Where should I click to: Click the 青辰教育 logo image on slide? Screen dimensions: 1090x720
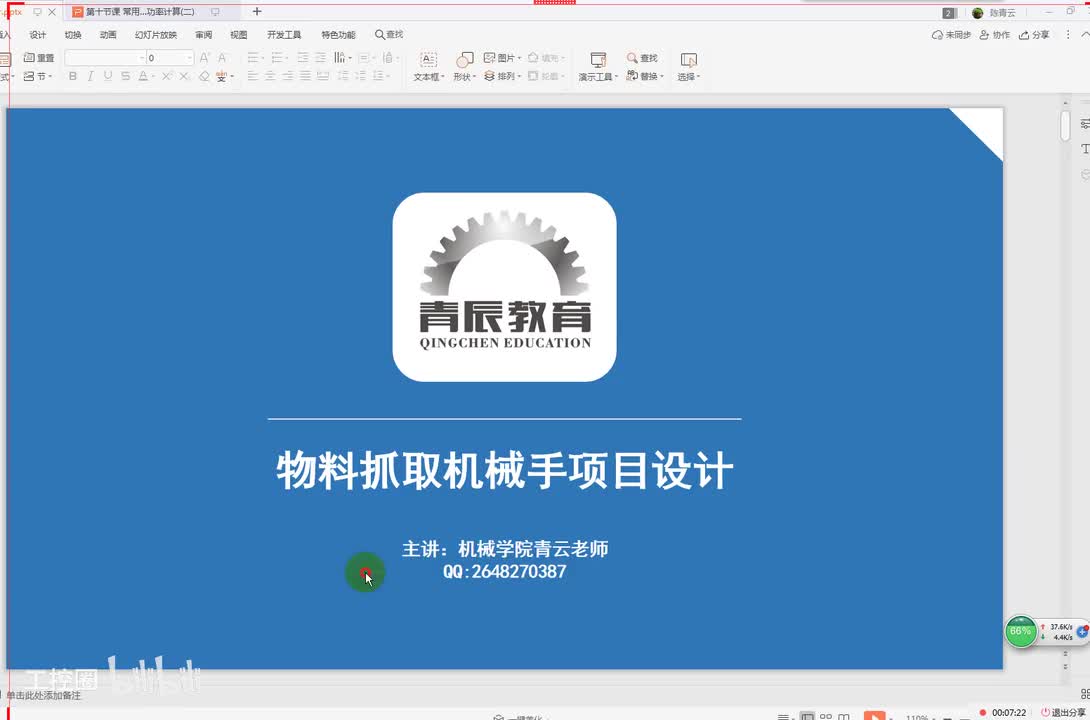505,287
